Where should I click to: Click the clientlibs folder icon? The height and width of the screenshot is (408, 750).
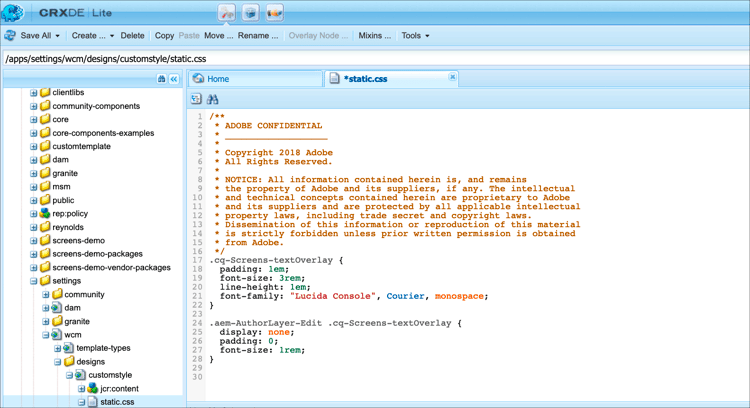pos(45,92)
